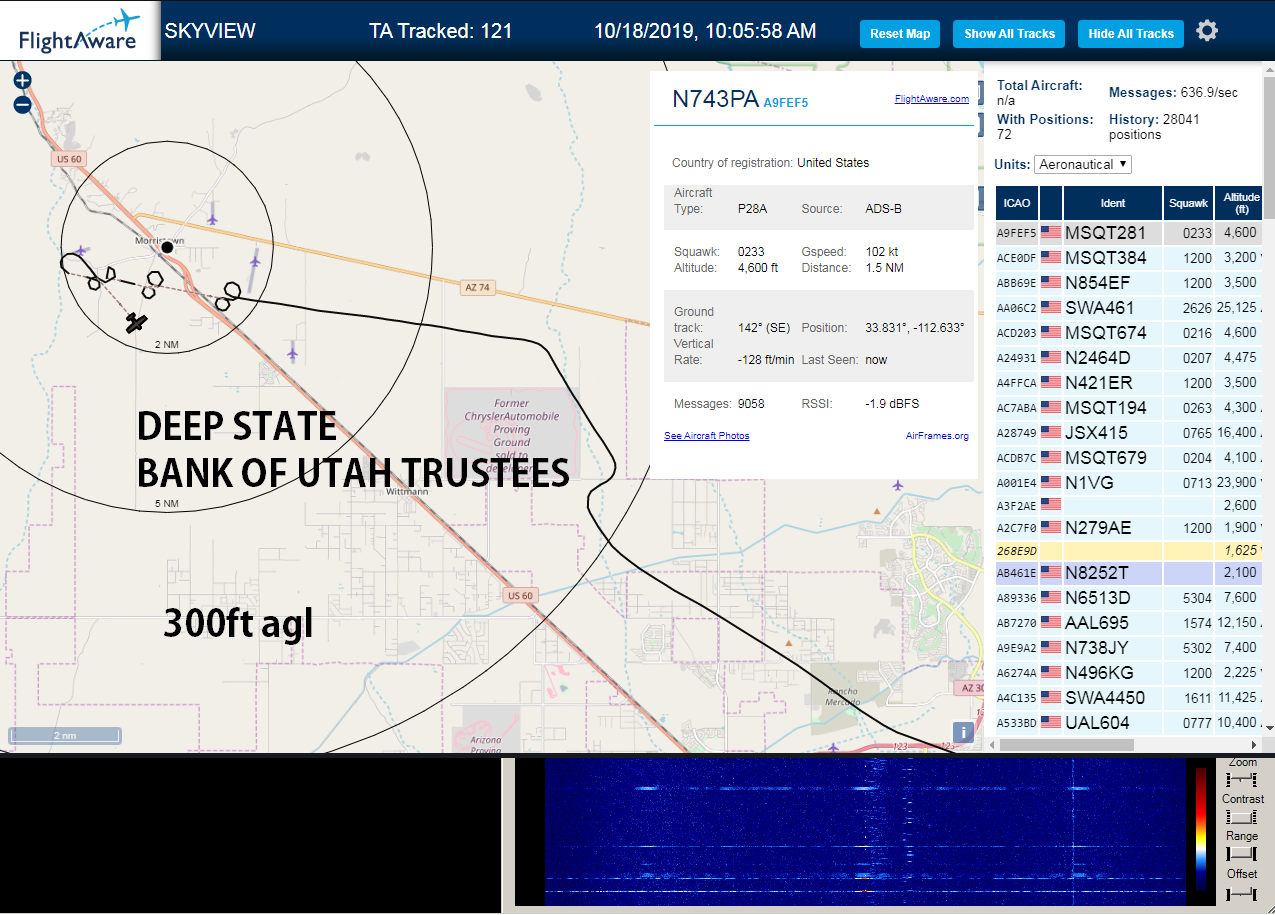Select the yellow row with ICAO 268E9D
The height and width of the screenshot is (915, 1275).
pyautogui.click(x=1128, y=550)
